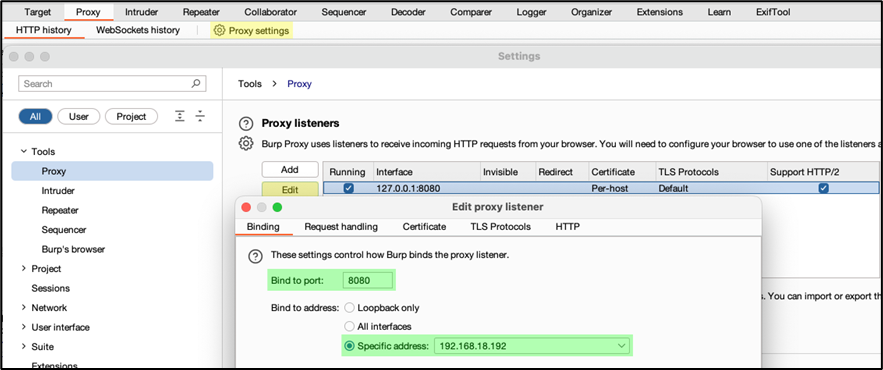Open the Sequencer top tab
The image size is (883, 370).
[x=344, y=12]
